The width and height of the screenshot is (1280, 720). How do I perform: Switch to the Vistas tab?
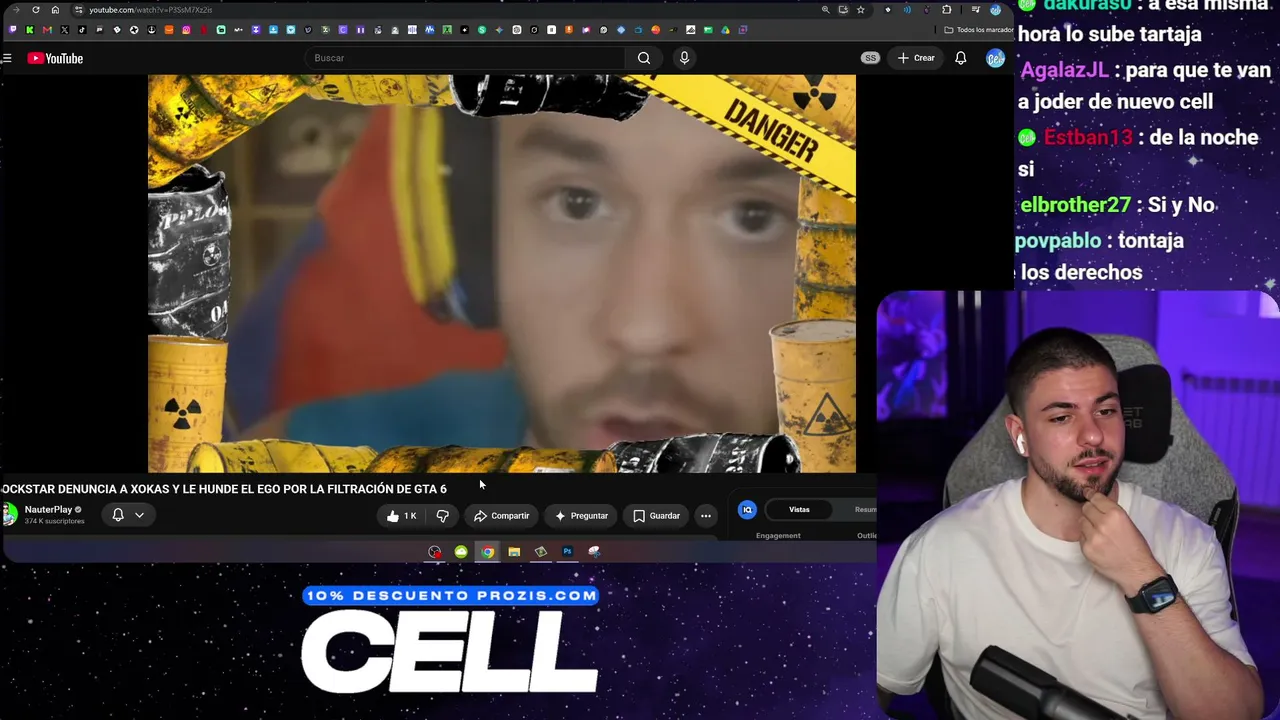(799, 510)
